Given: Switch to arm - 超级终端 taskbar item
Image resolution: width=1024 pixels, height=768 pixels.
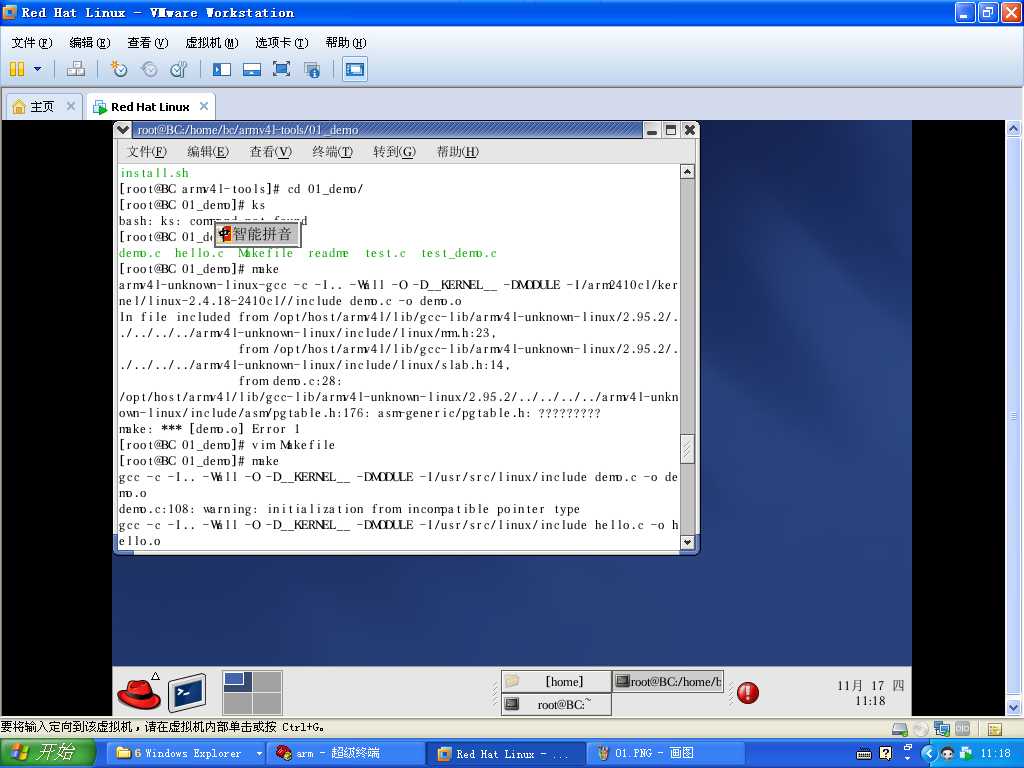Looking at the screenshot, I should (346, 754).
